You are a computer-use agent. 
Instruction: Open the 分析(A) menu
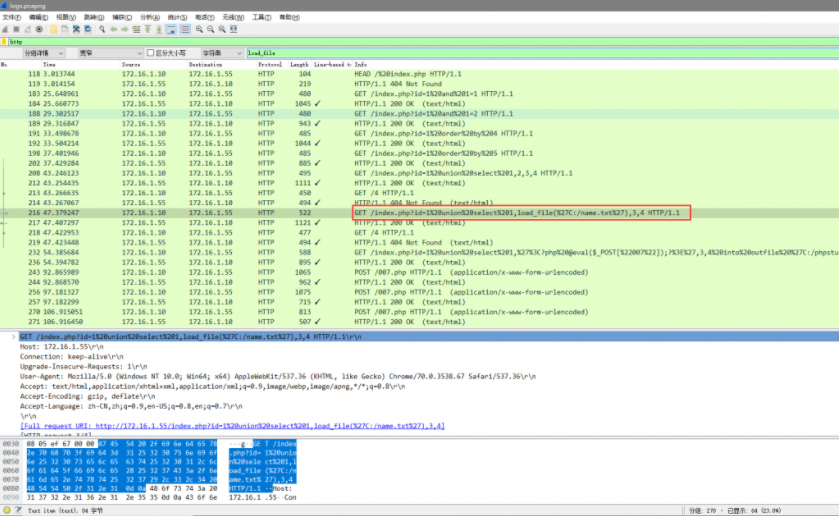point(150,17)
